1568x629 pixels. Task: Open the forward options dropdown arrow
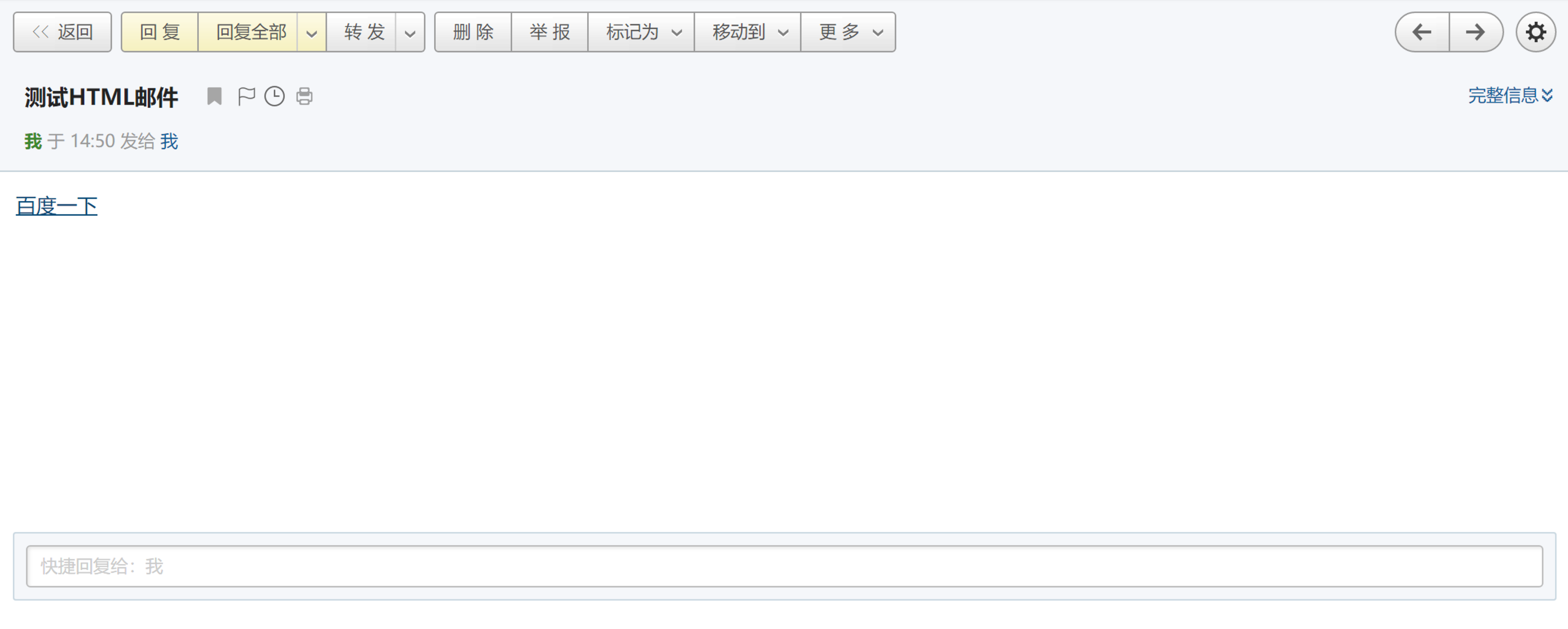pyautogui.click(x=410, y=33)
